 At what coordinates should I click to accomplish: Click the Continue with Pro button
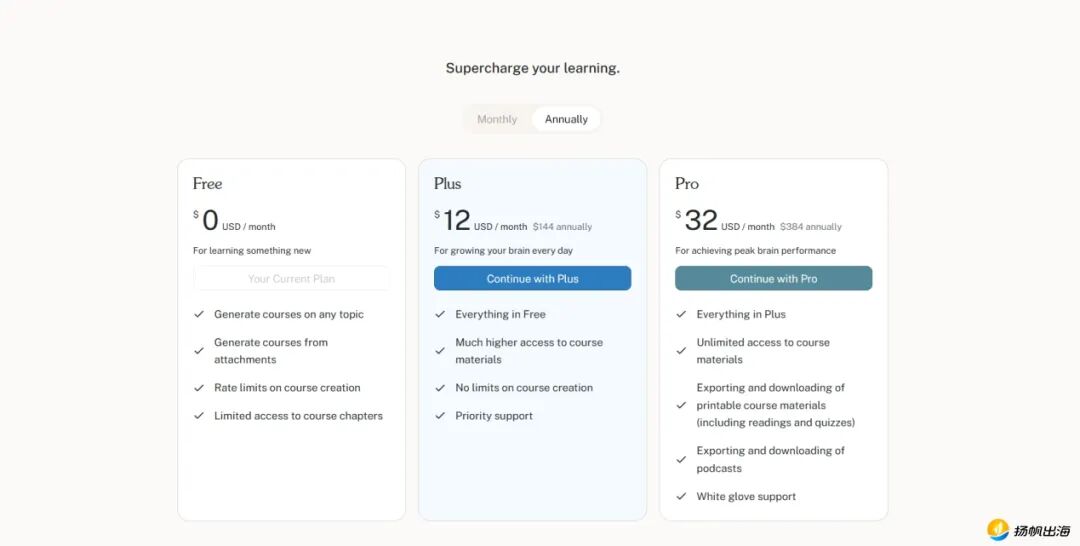pos(773,279)
